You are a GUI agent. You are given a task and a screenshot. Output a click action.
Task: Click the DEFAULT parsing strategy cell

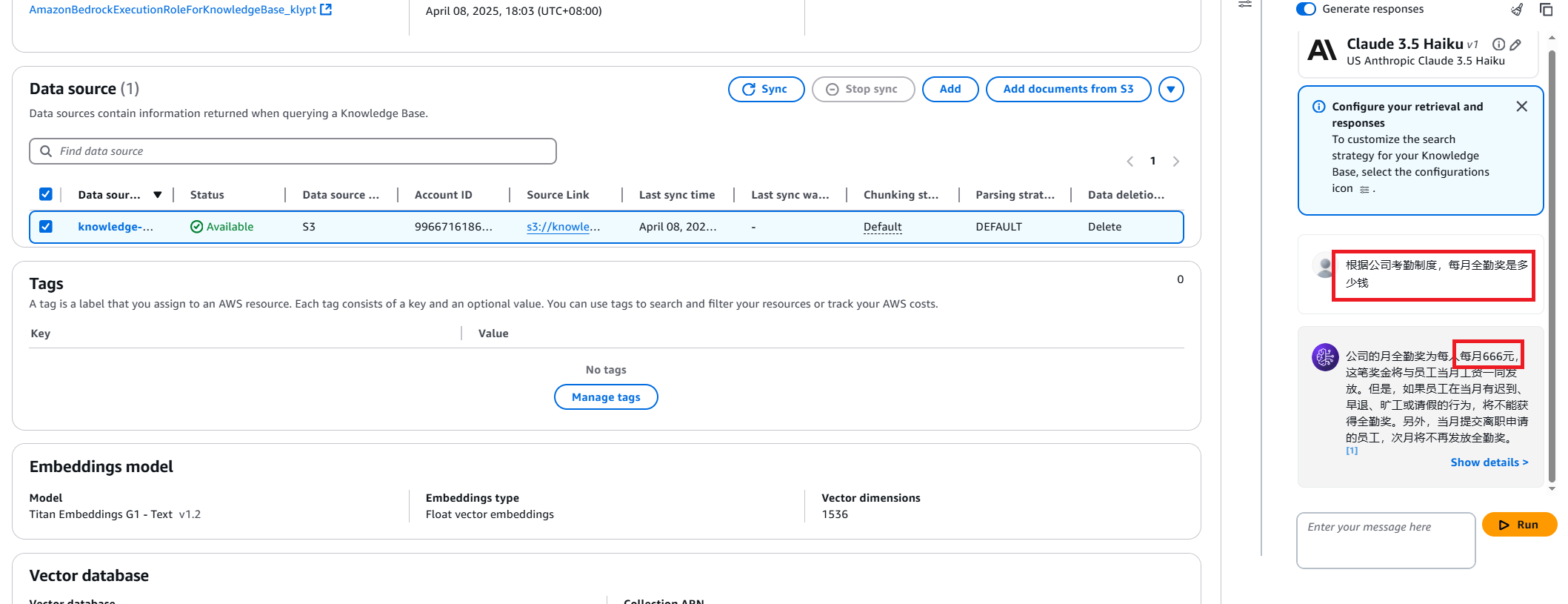(x=998, y=227)
